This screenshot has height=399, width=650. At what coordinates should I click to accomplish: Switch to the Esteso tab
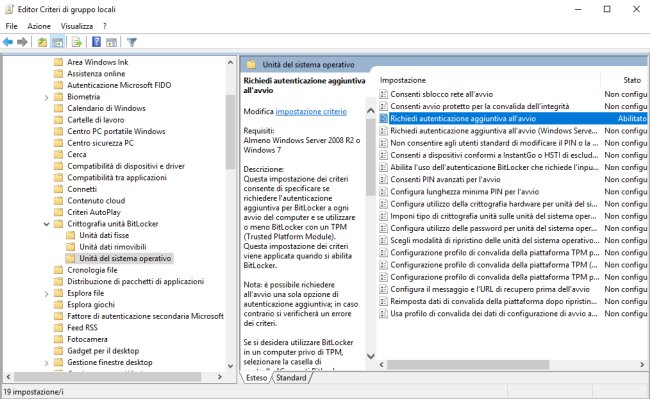point(257,377)
